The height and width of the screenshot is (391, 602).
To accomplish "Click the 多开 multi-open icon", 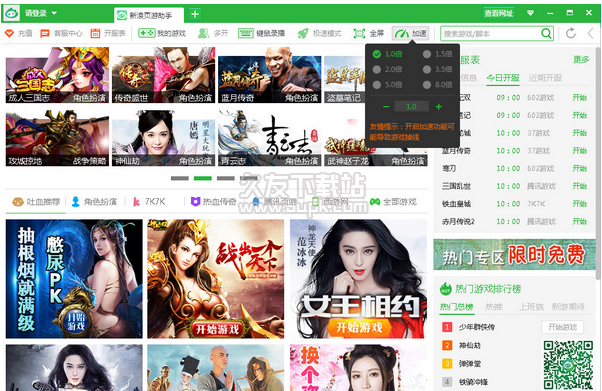I will tap(203, 33).
